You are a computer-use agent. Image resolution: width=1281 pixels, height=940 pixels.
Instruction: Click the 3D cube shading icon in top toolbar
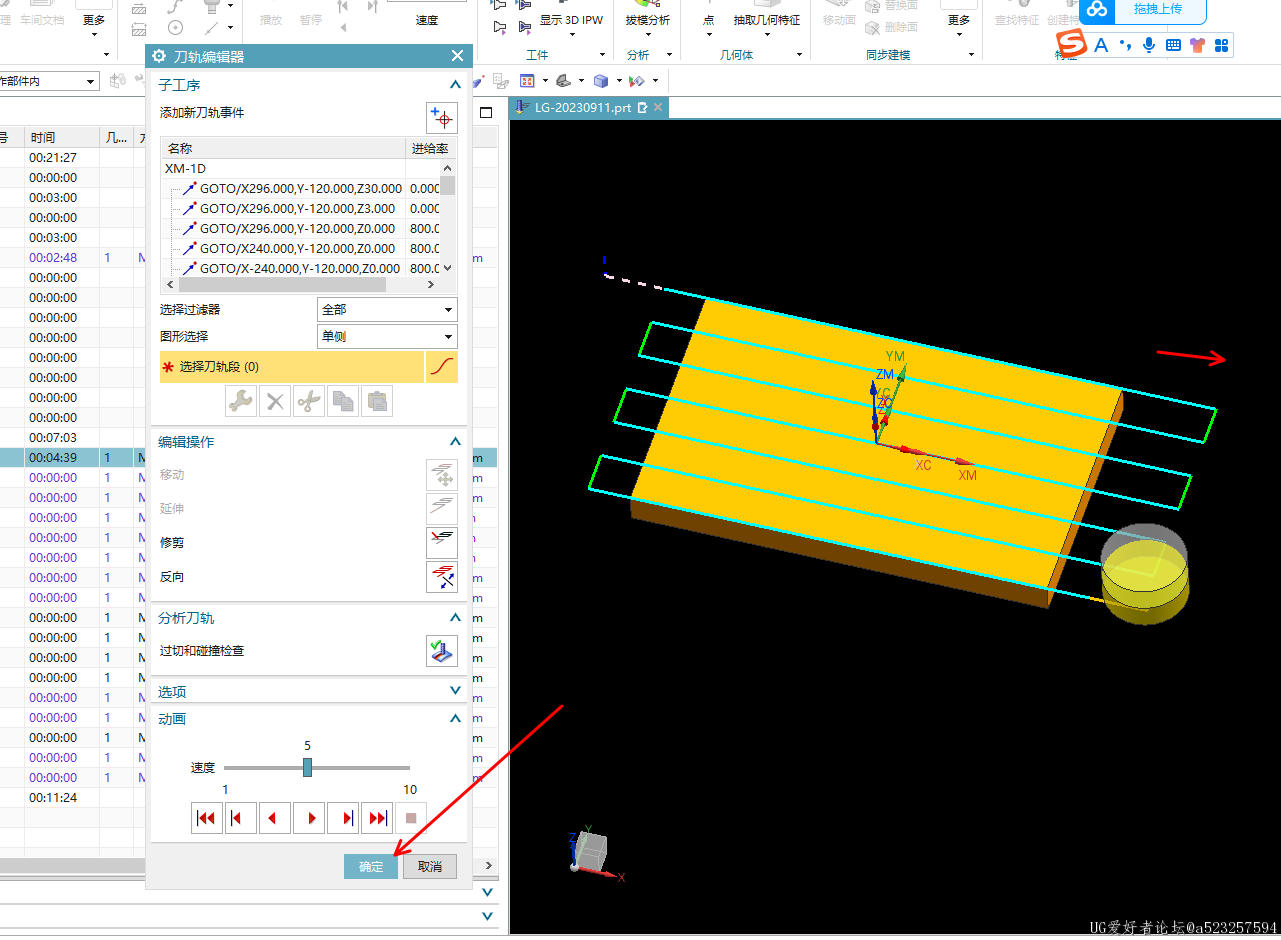point(601,81)
